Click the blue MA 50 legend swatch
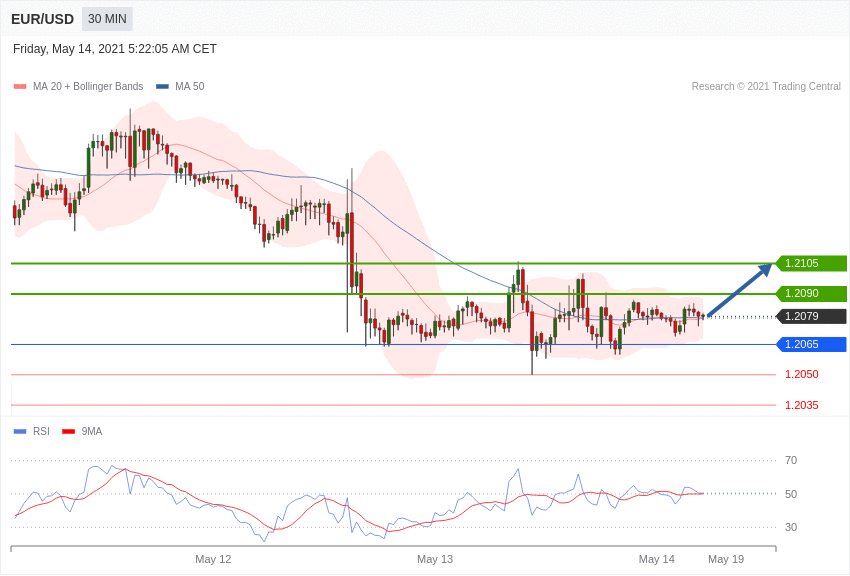Image resolution: width=850 pixels, height=576 pixels. pyautogui.click(x=162, y=86)
